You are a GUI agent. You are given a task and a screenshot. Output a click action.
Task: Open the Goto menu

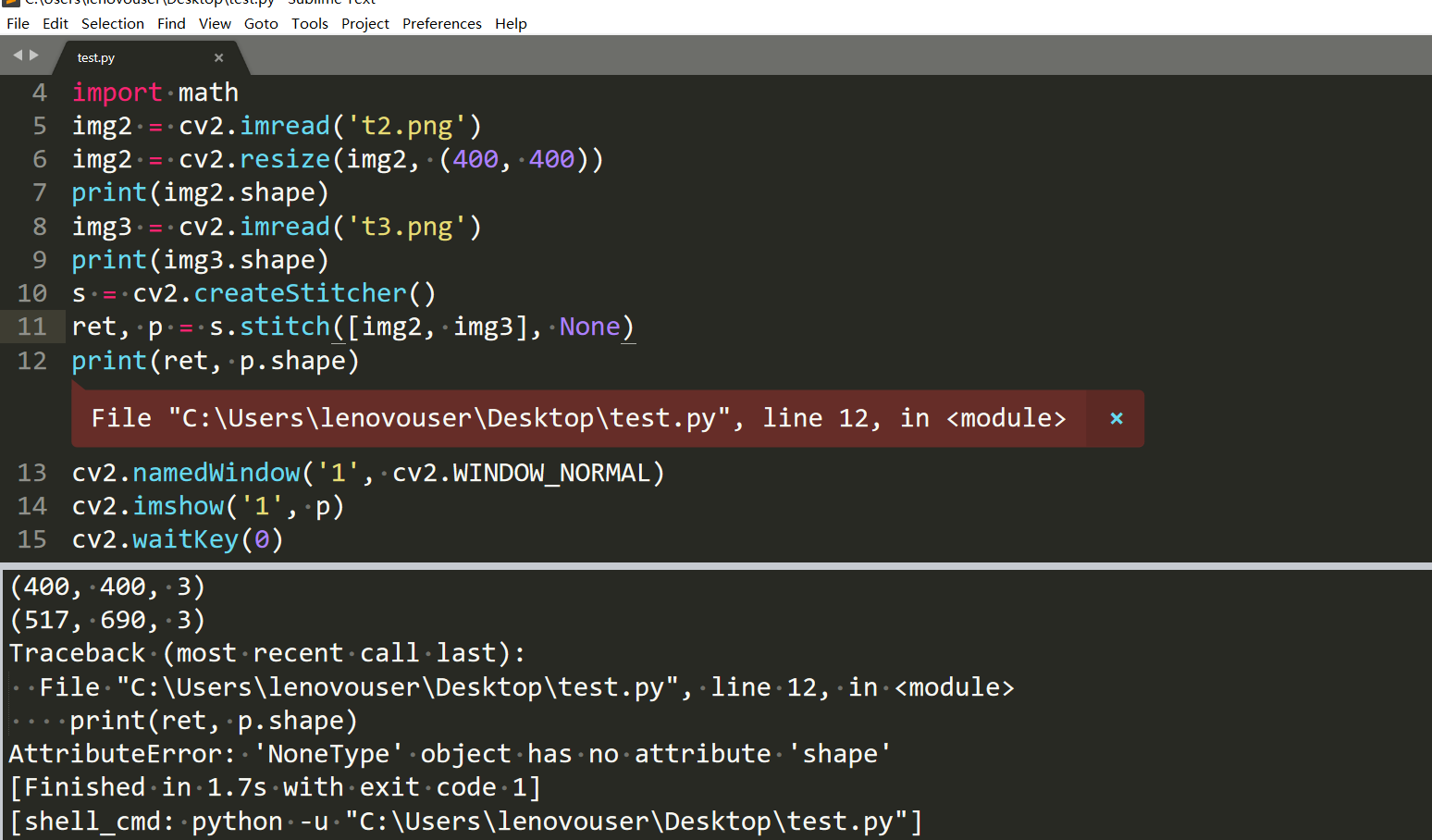[x=261, y=23]
